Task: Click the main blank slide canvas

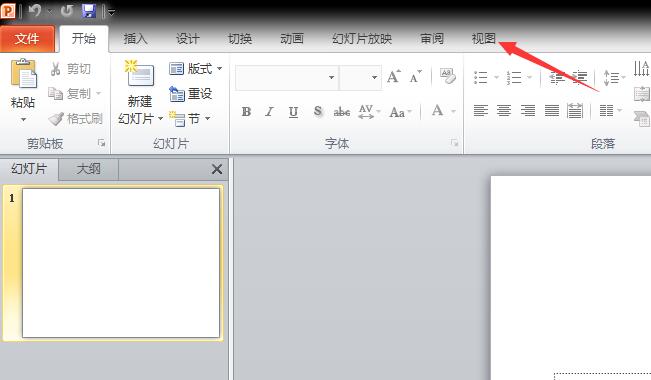Action: point(571,277)
